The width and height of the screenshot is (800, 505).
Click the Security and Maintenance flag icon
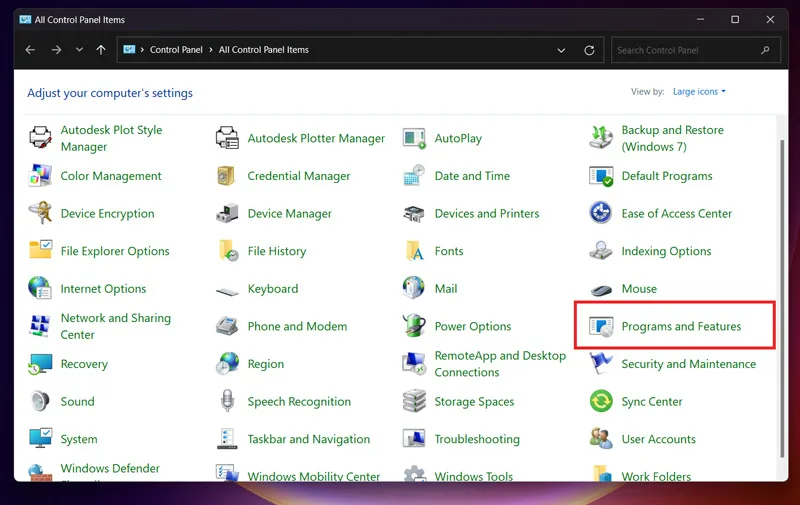[601, 364]
